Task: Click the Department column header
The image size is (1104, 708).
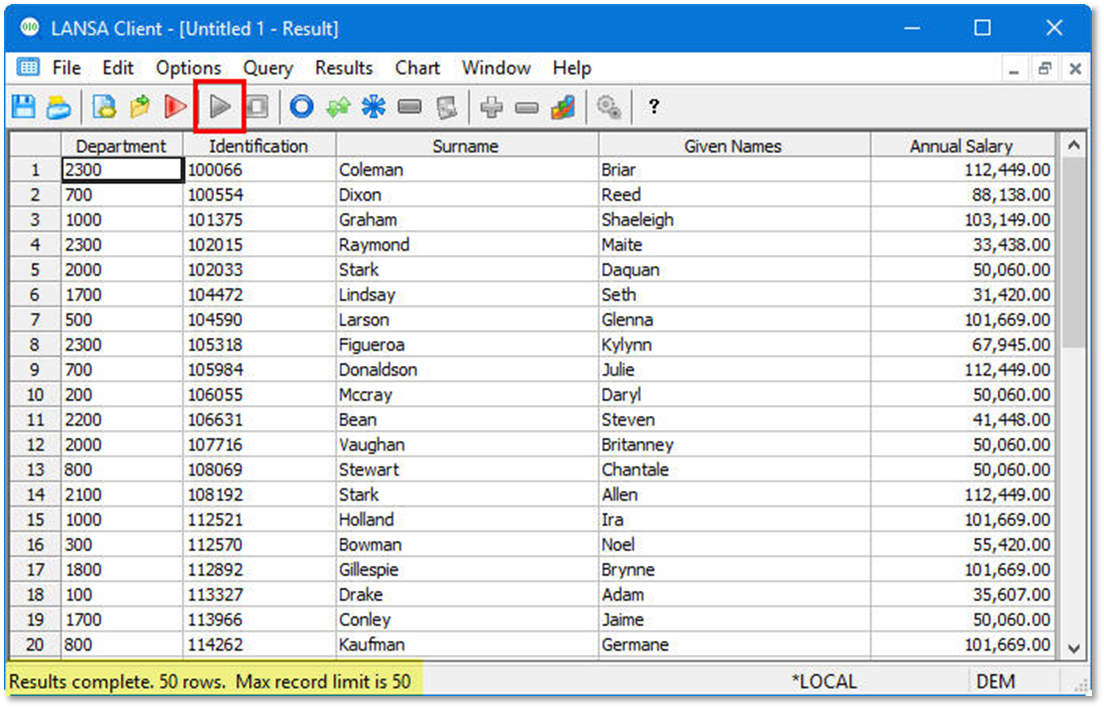Action: pyautogui.click(x=121, y=146)
